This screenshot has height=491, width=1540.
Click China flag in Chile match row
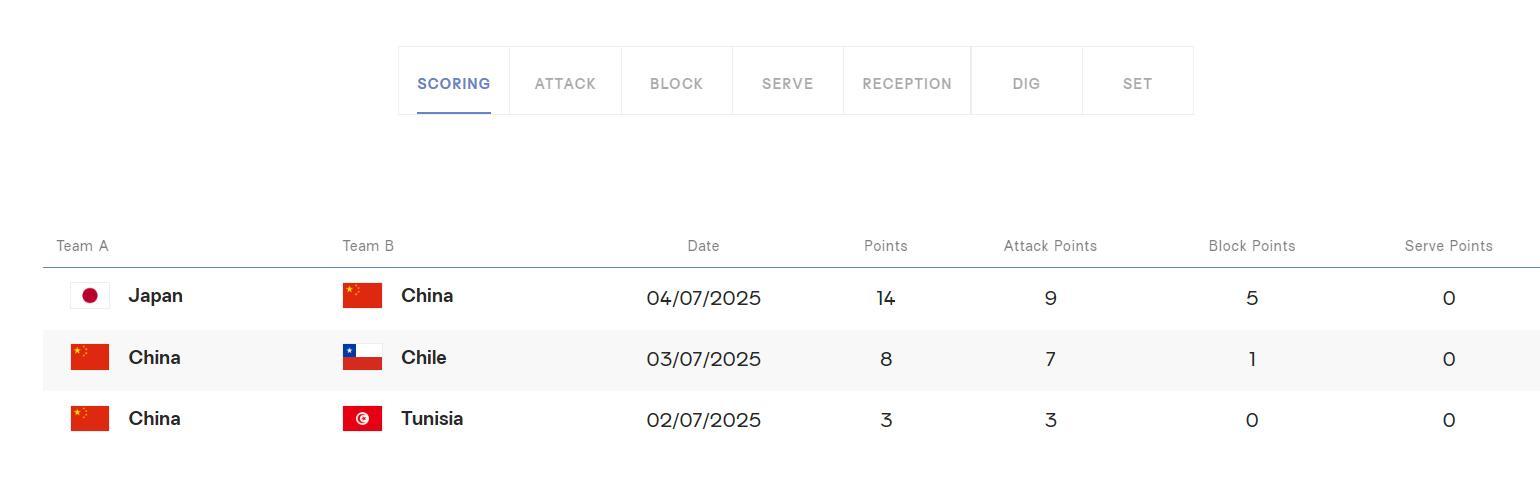tap(90, 358)
